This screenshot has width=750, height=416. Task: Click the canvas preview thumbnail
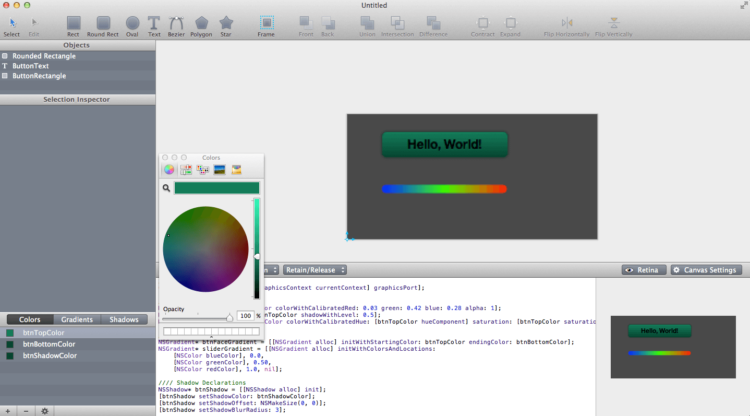coord(673,347)
